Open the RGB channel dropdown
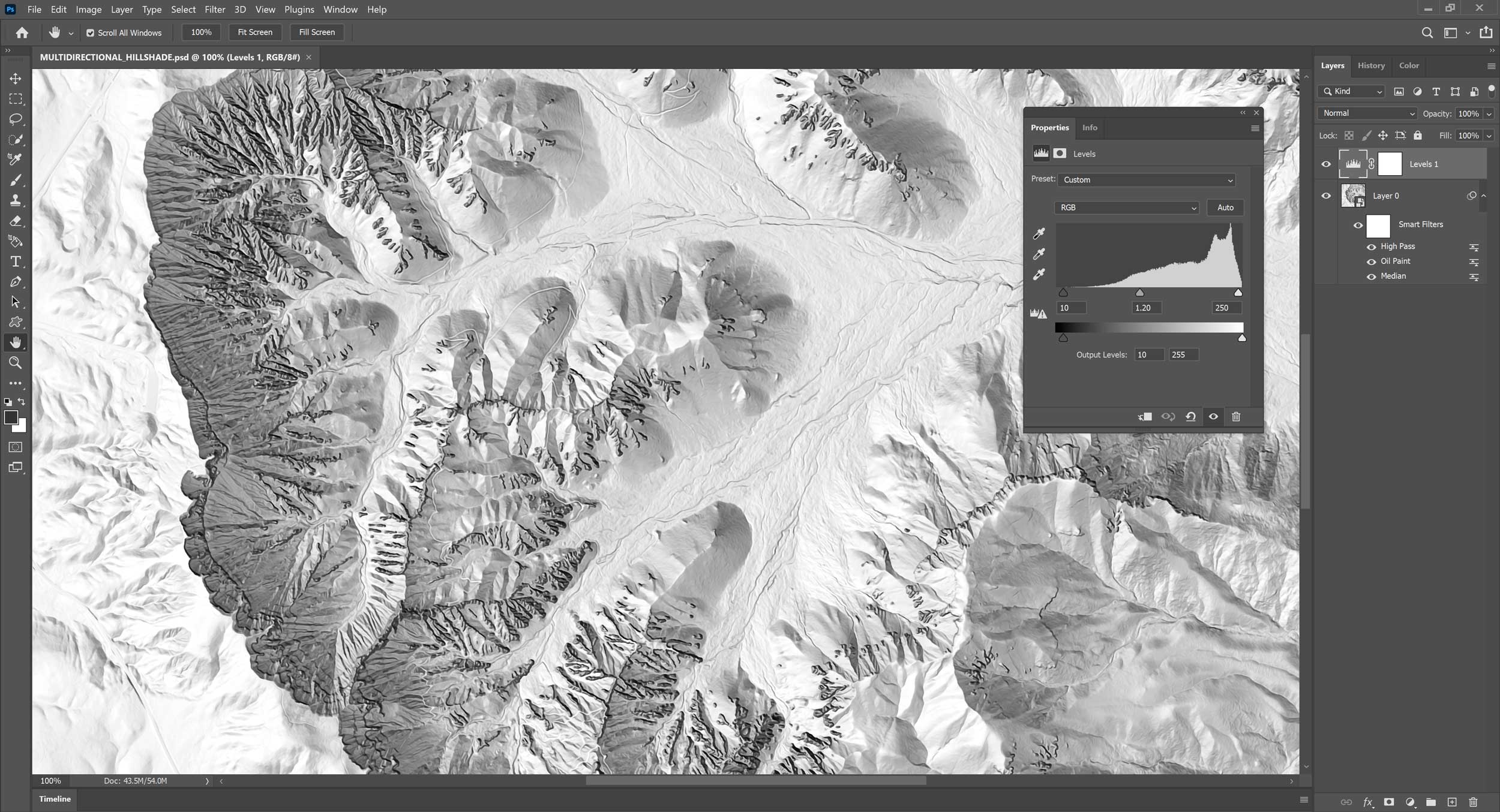The width and height of the screenshot is (1500, 812). [x=1126, y=207]
